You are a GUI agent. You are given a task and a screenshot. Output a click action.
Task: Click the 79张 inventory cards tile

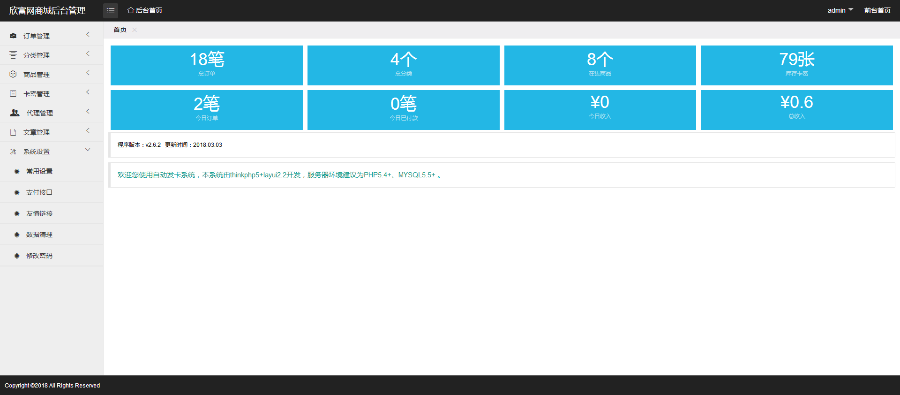tap(797, 65)
